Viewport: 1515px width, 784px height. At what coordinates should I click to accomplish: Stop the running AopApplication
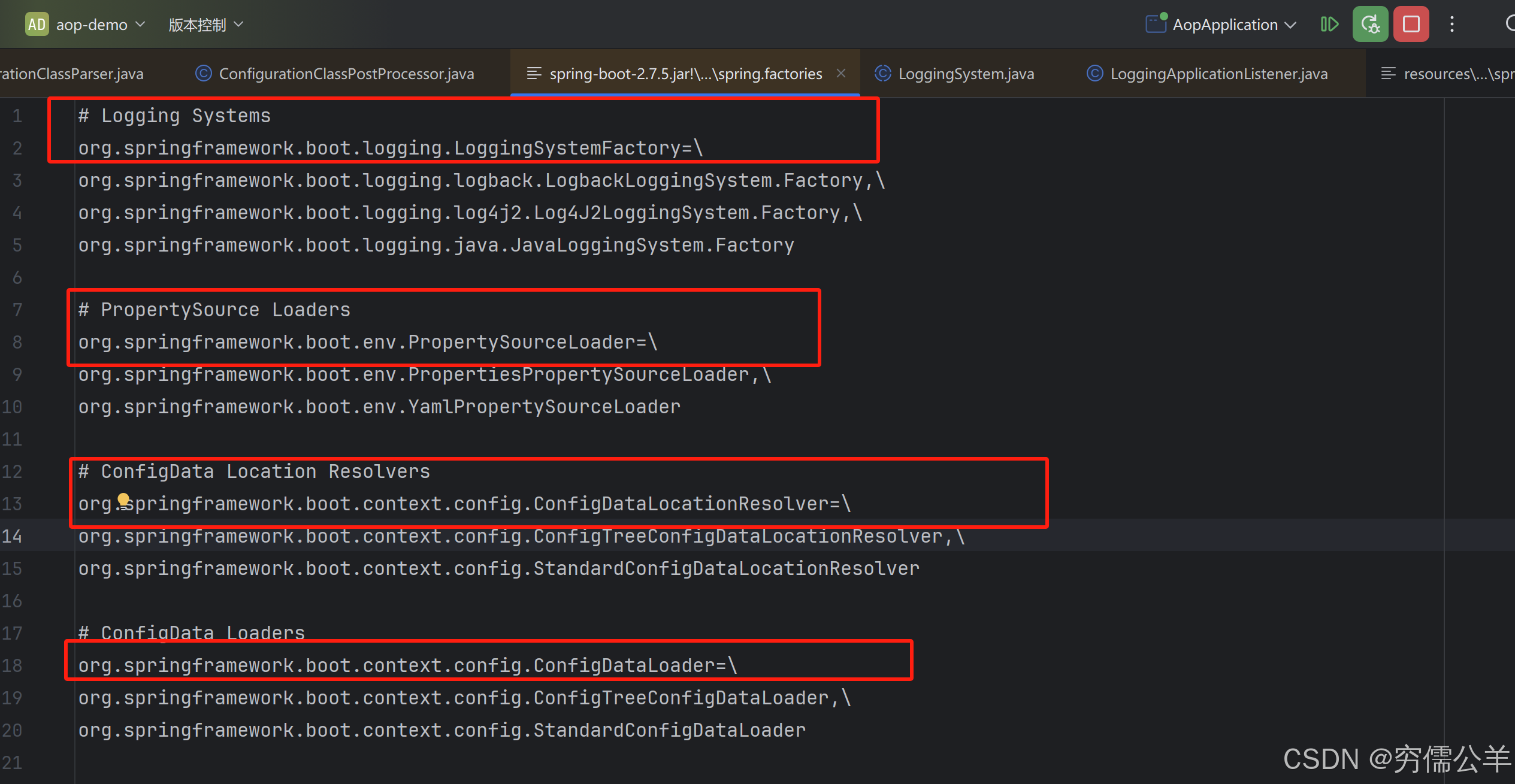click(x=1411, y=25)
